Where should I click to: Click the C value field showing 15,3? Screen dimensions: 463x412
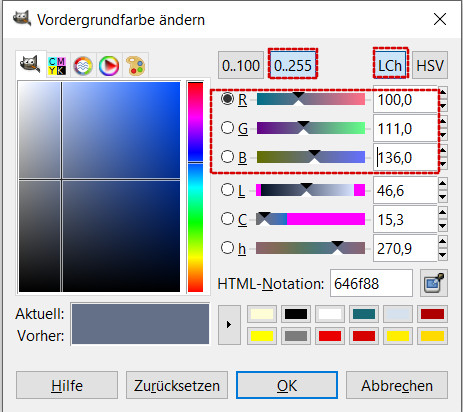click(x=405, y=219)
